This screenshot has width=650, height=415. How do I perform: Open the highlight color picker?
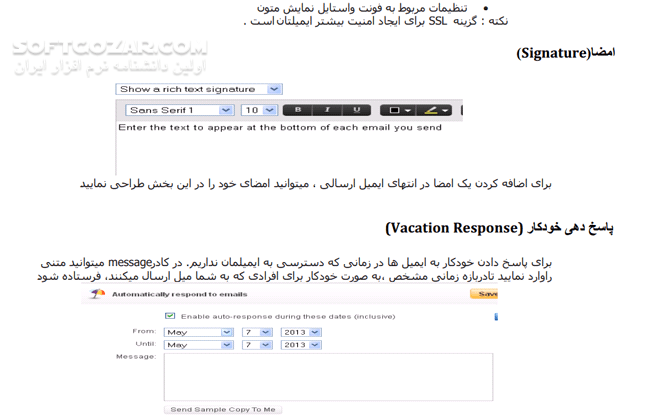pyautogui.click(x=434, y=110)
